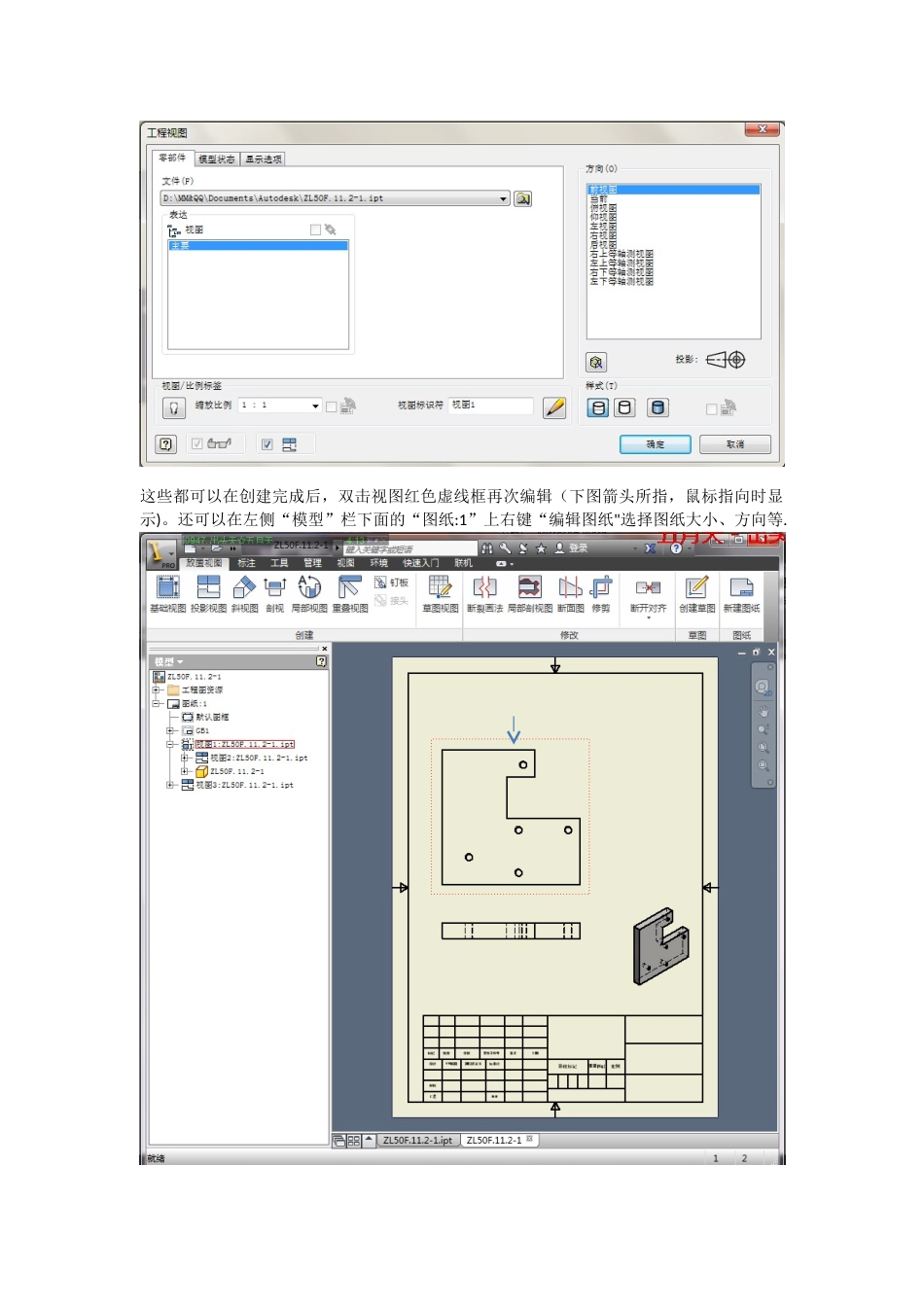Screen dimensions: 924x1307
Task: Switch to the 零部件 tab
Action: click(x=172, y=158)
